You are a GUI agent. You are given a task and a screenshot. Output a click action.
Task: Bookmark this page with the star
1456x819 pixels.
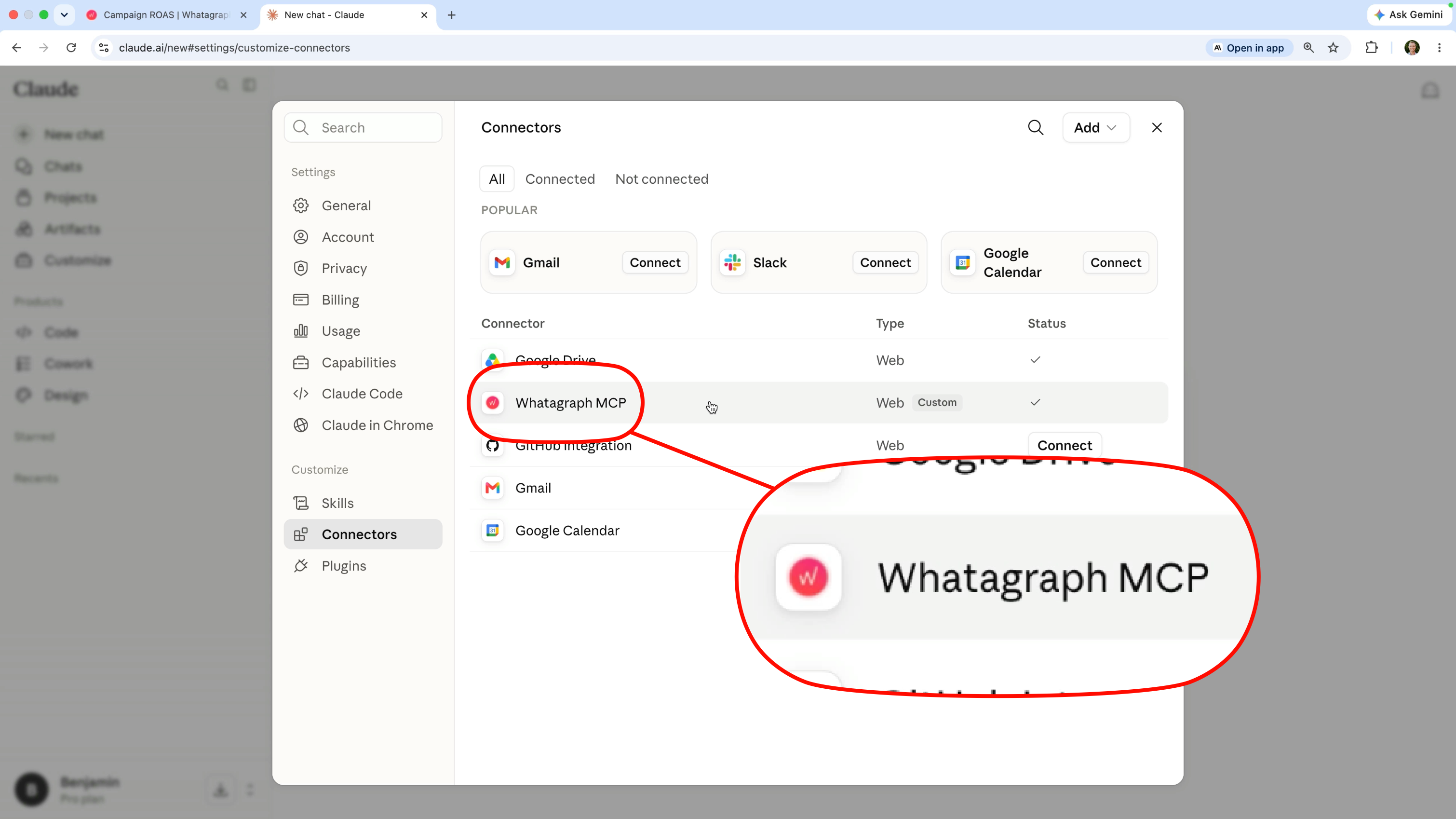pyautogui.click(x=1334, y=48)
